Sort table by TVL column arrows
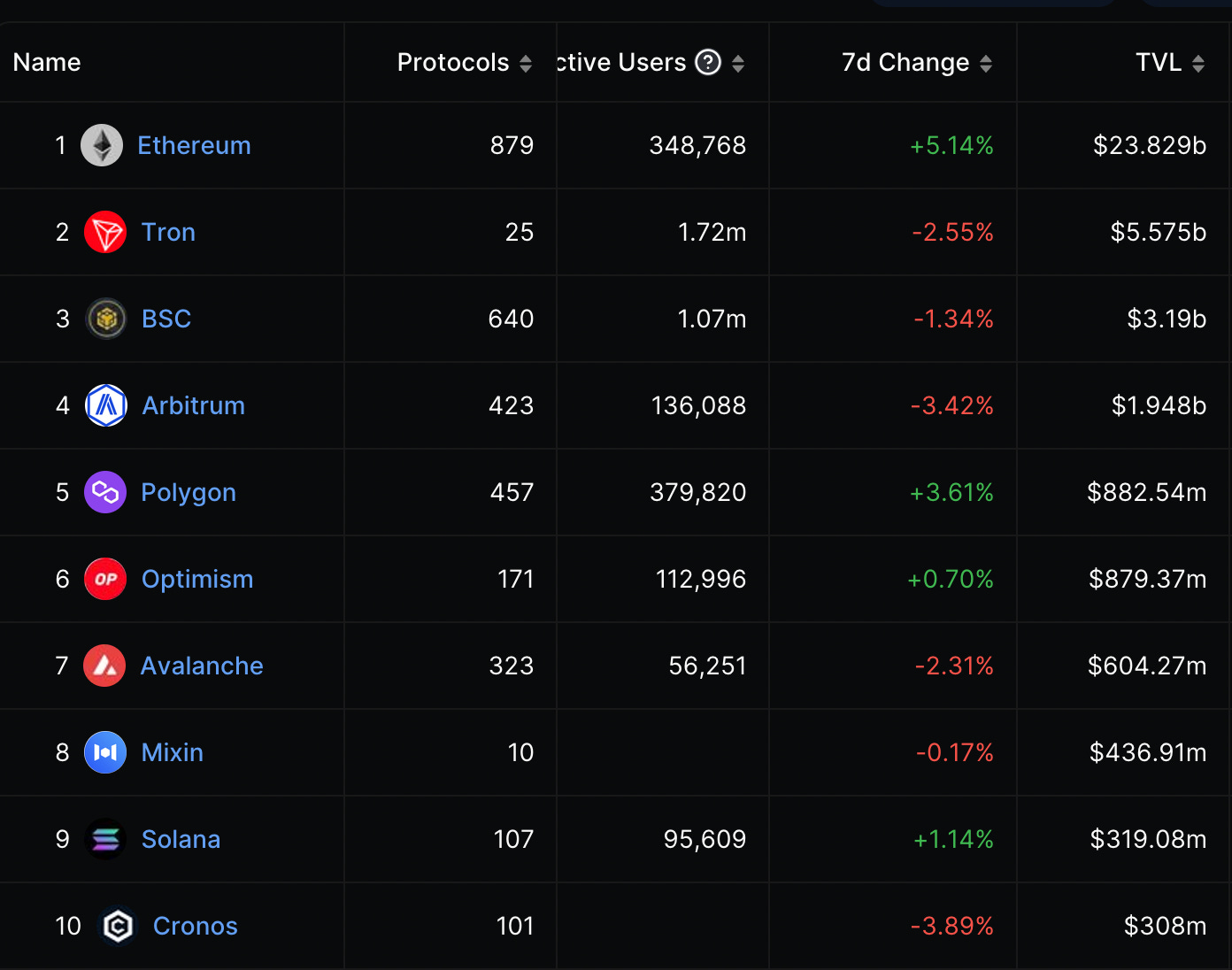1232x970 pixels. click(x=1198, y=63)
